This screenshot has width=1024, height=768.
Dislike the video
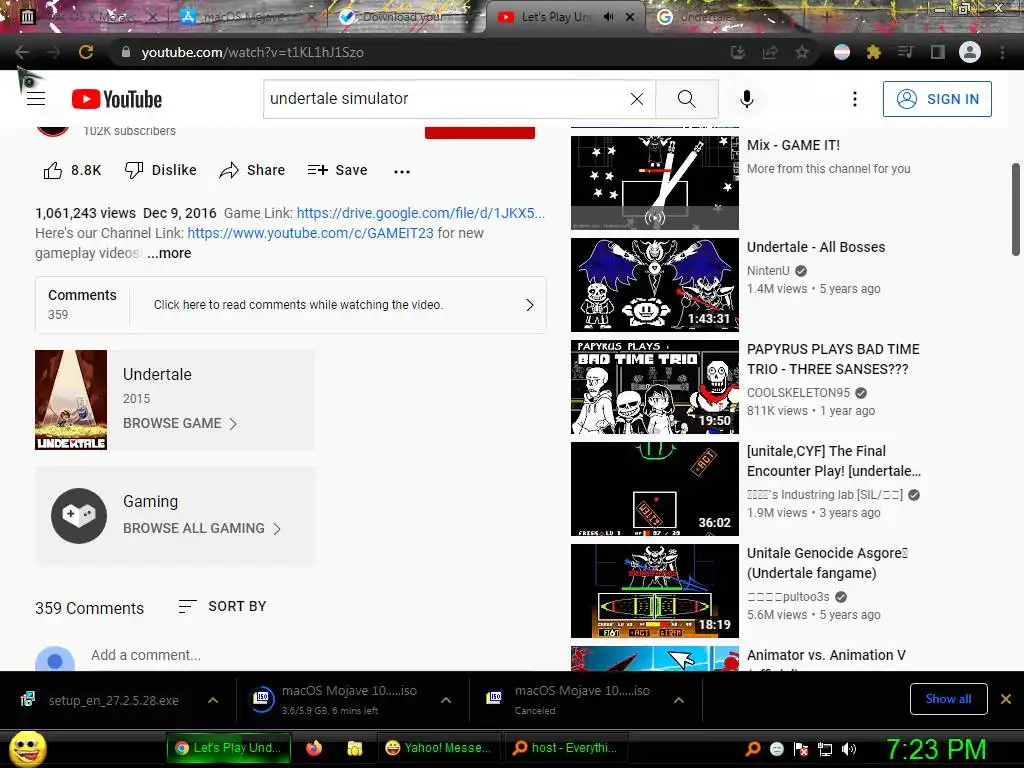click(x=161, y=170)
